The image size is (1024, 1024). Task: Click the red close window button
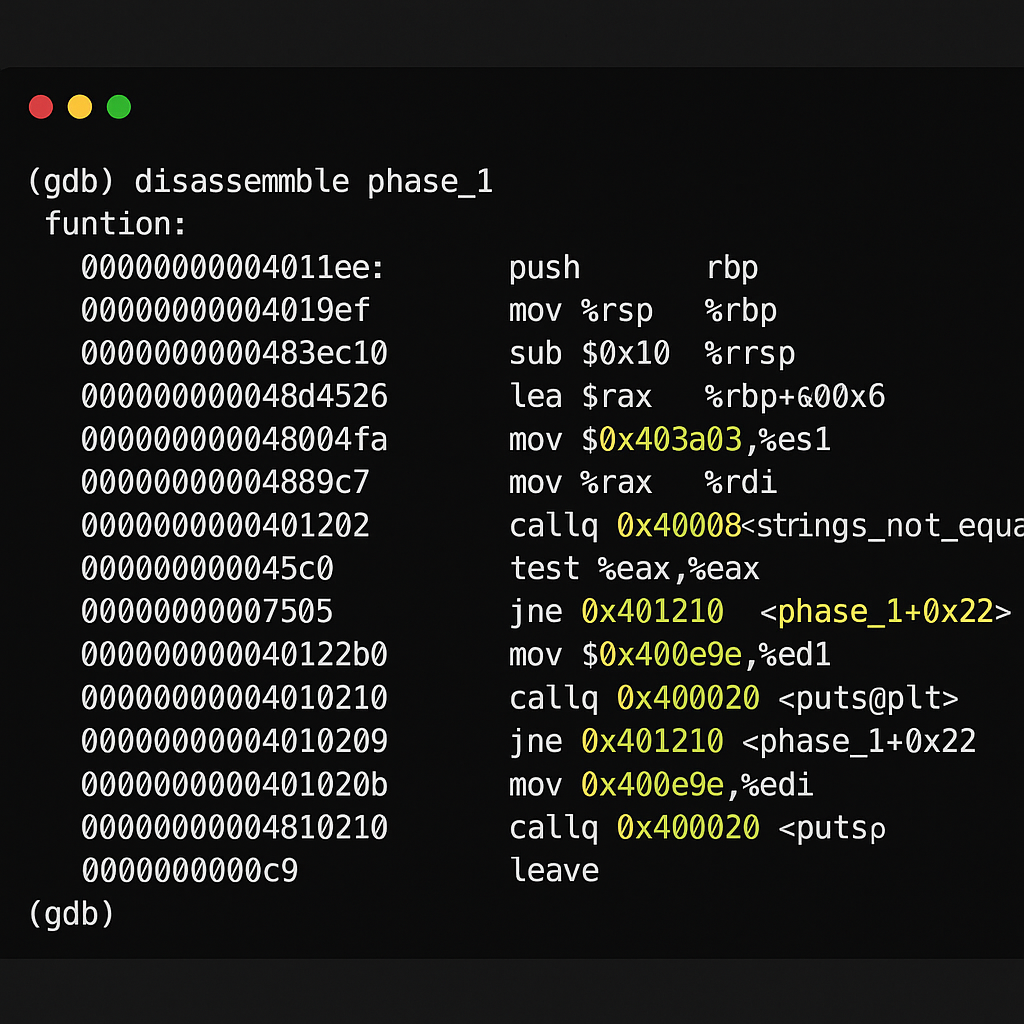40,106
